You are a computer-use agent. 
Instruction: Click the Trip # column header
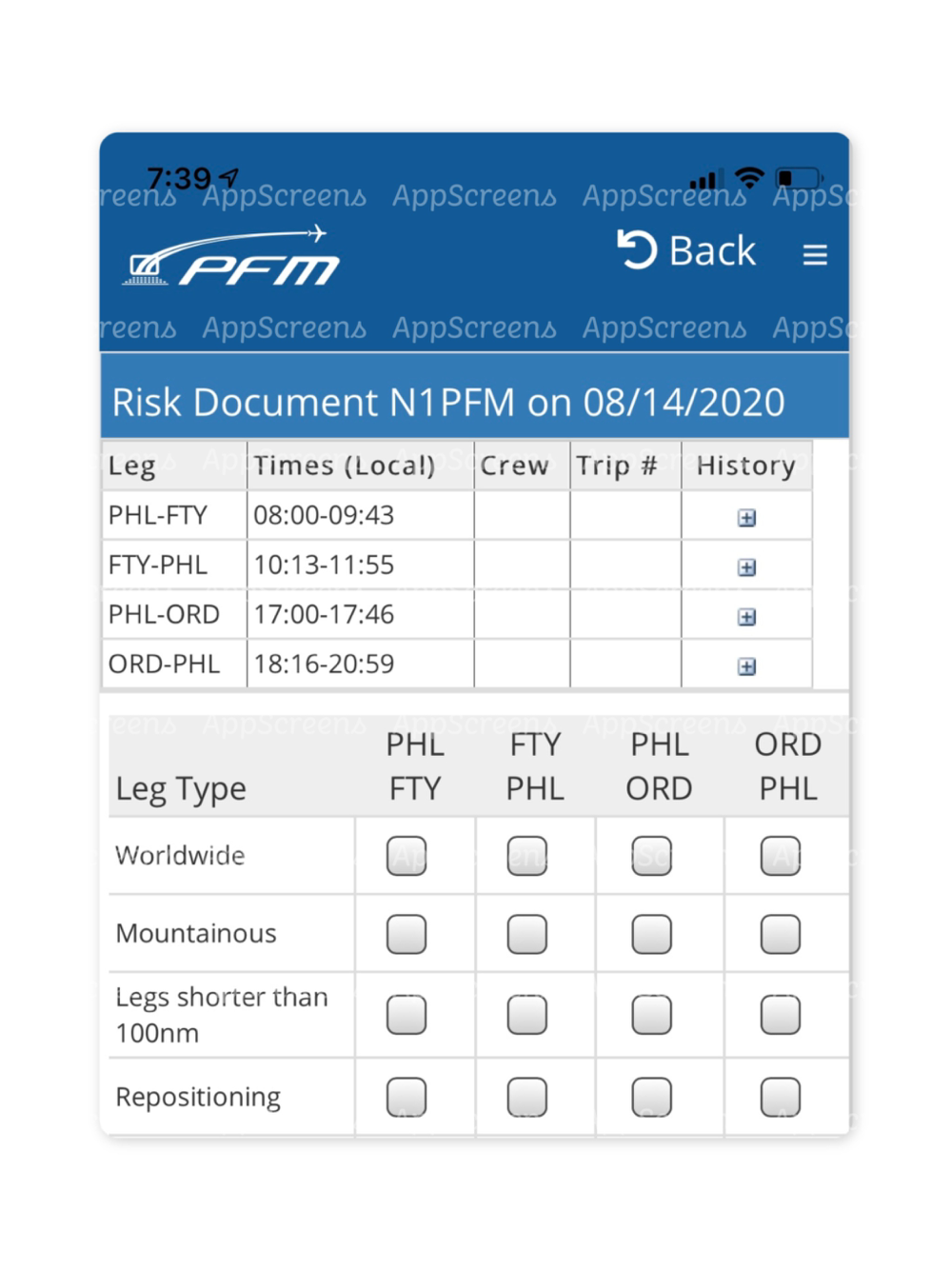coord(625,466)
